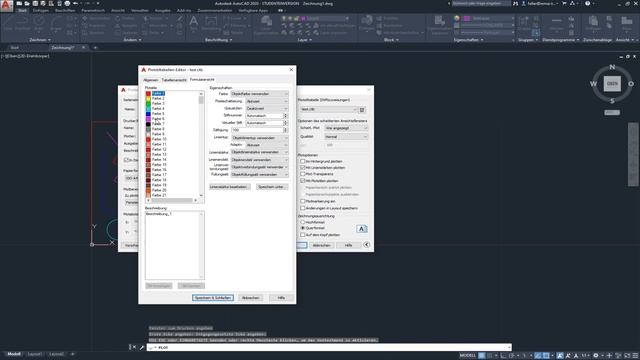Enable Auf dem Kopf plotten checkbox
Viewport: 640px width, 360px height.
(303, 235)
